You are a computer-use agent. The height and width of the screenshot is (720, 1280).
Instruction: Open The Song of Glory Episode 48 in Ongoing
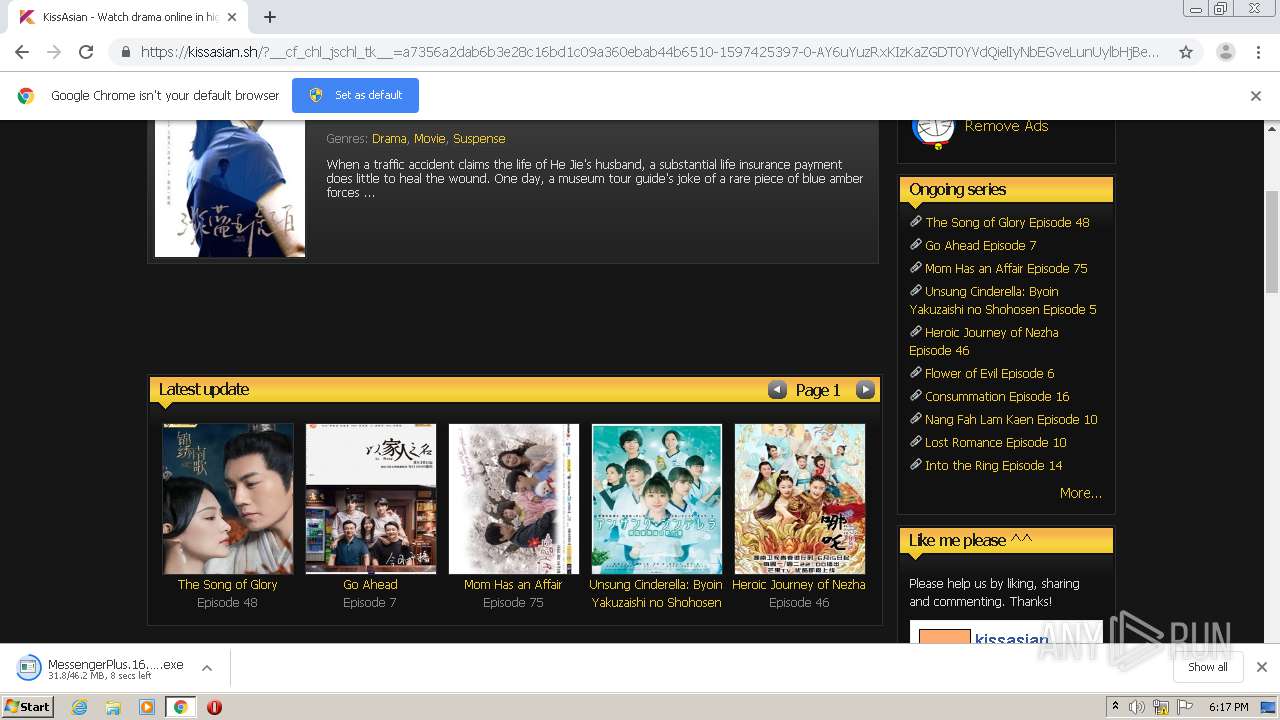1007,222
